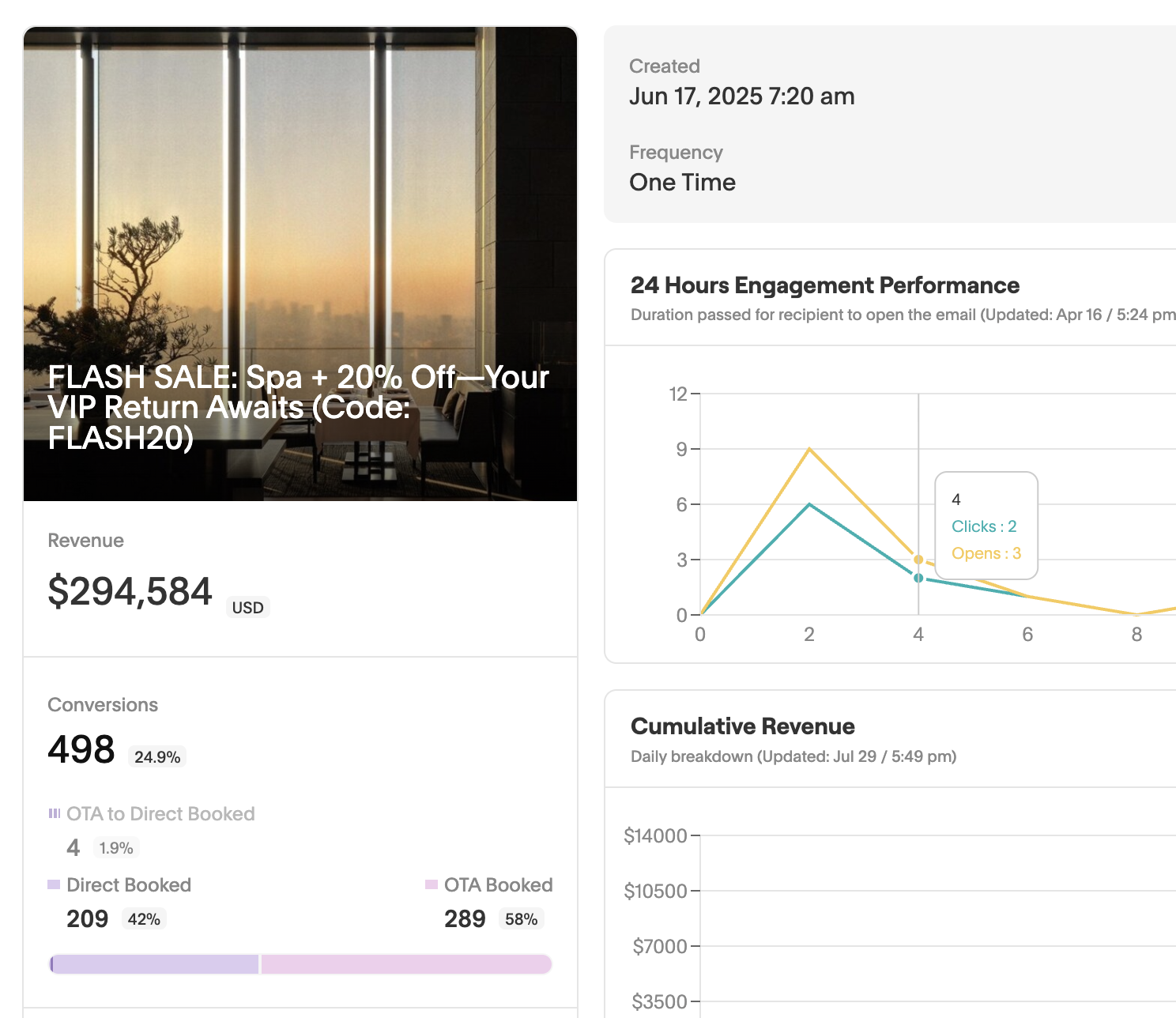1176x1018 pixels.
Task: Click the 24.9% conversion rate badge
Action: pos(157,757)
